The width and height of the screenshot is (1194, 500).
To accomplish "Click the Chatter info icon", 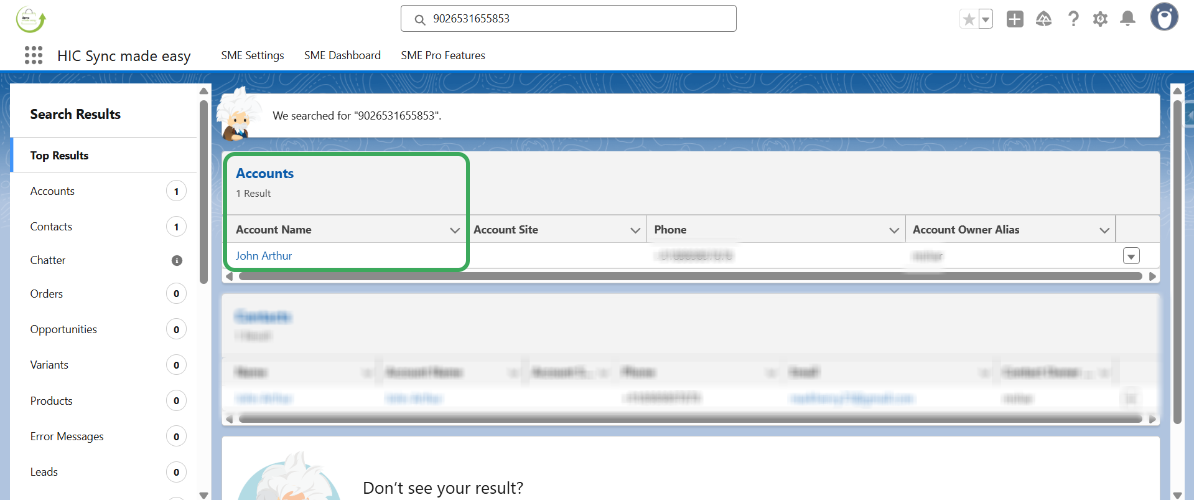I will pyautogui.click(x=177, y=260).
